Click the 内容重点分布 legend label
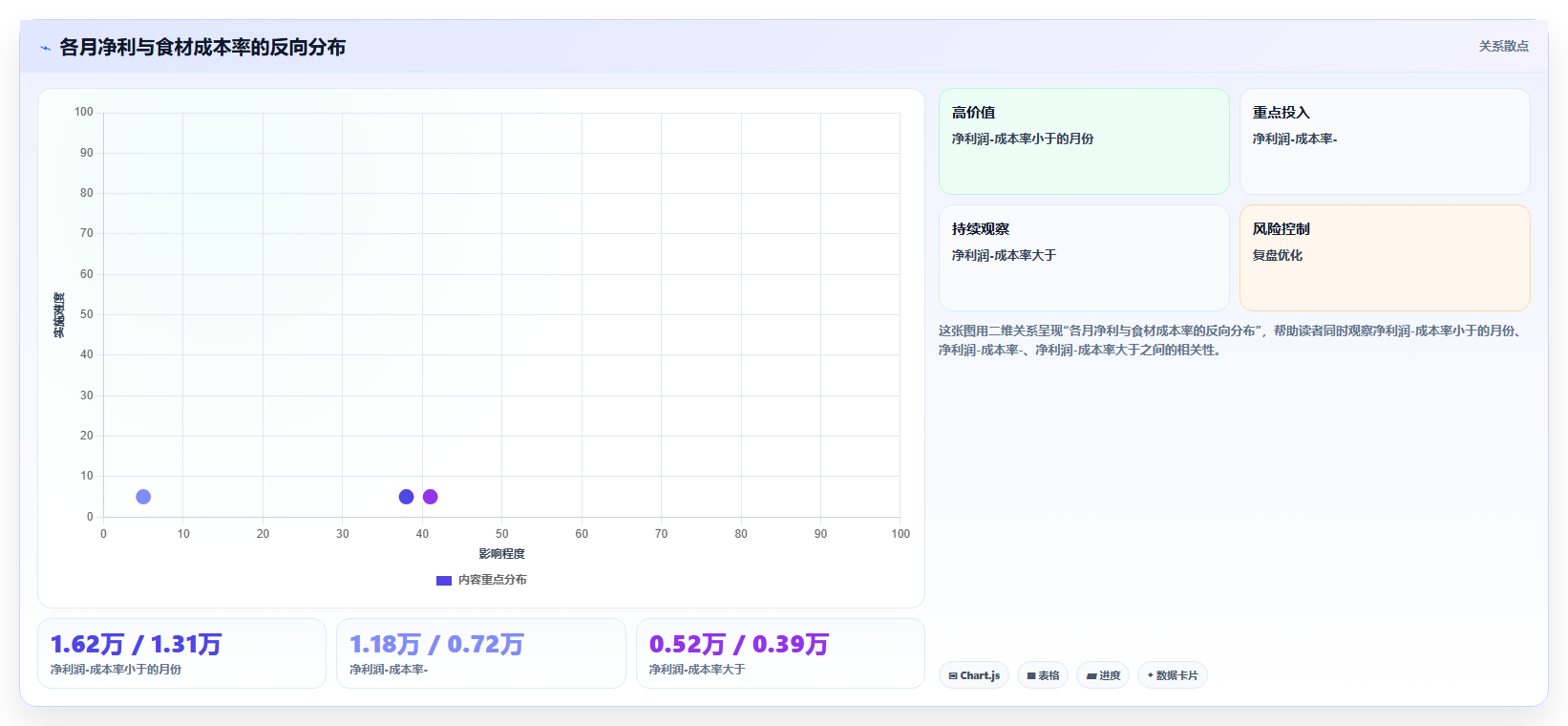Image resolution: width=1568 pixels, height=726 pixels. coord(492,580)
